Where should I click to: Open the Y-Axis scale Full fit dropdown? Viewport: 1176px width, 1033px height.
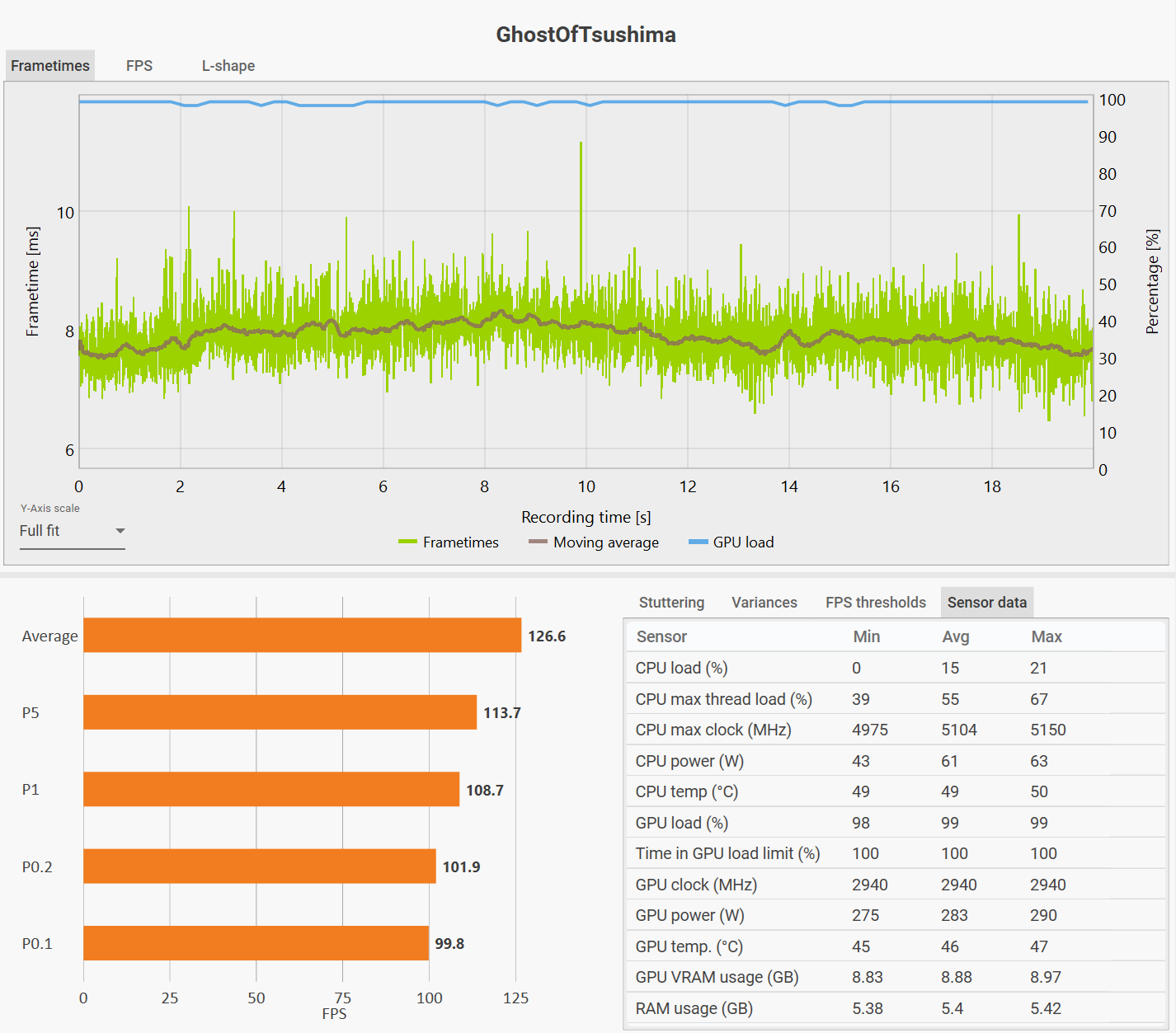pyautogui.click(x=73, y=531)
